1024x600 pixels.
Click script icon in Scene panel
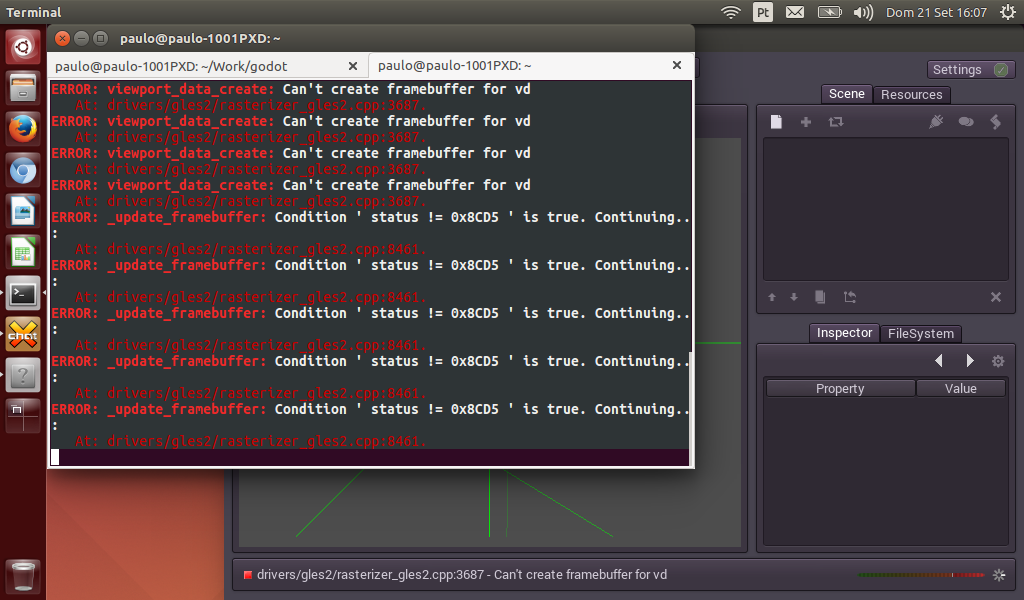995,122
